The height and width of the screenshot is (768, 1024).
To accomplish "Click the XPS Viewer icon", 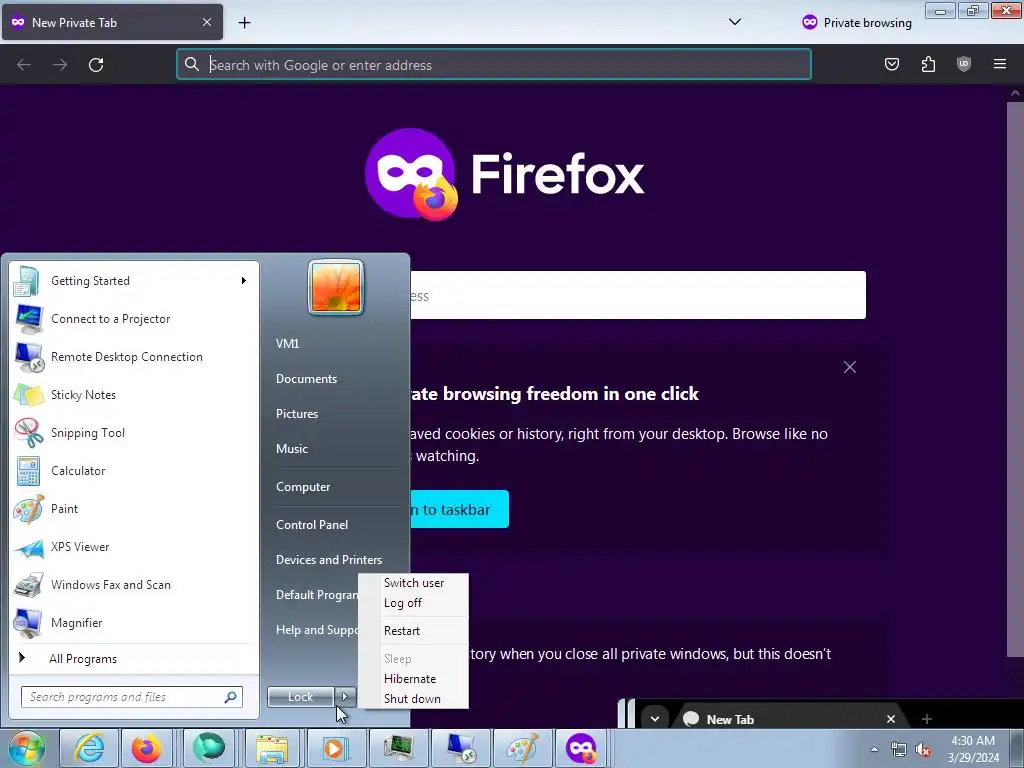I will point(28,547).
